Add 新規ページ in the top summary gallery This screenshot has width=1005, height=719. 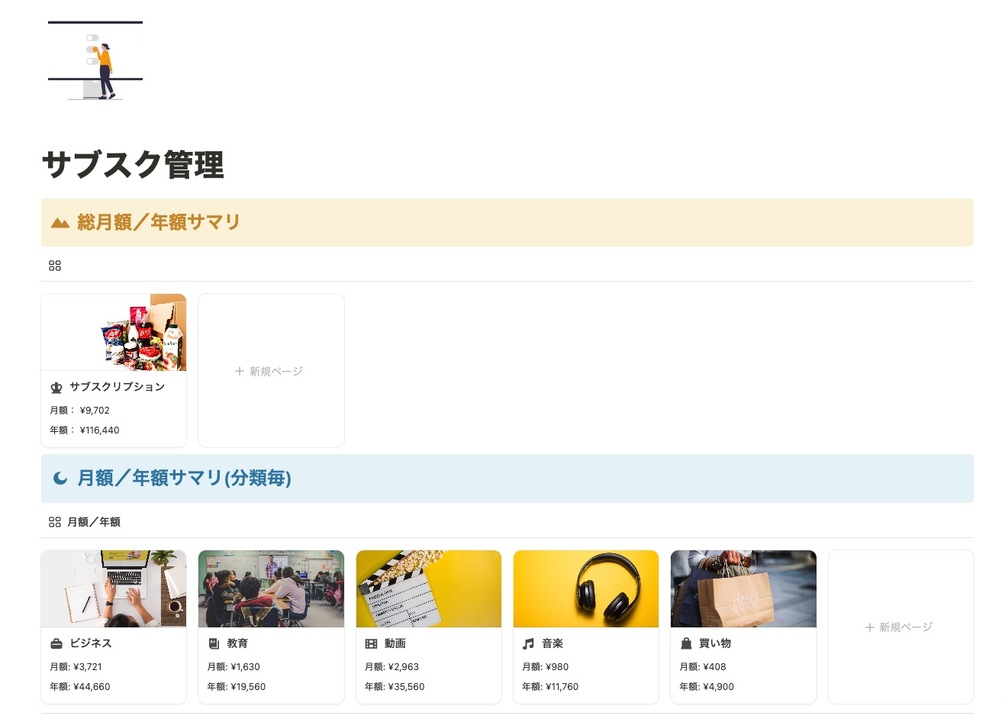click(271, 371)
